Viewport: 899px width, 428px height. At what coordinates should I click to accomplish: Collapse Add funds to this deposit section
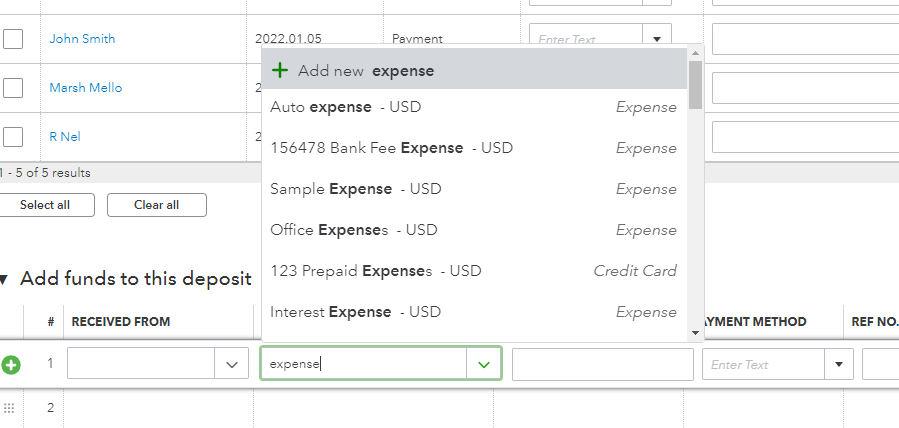click(x=4, y=280)
